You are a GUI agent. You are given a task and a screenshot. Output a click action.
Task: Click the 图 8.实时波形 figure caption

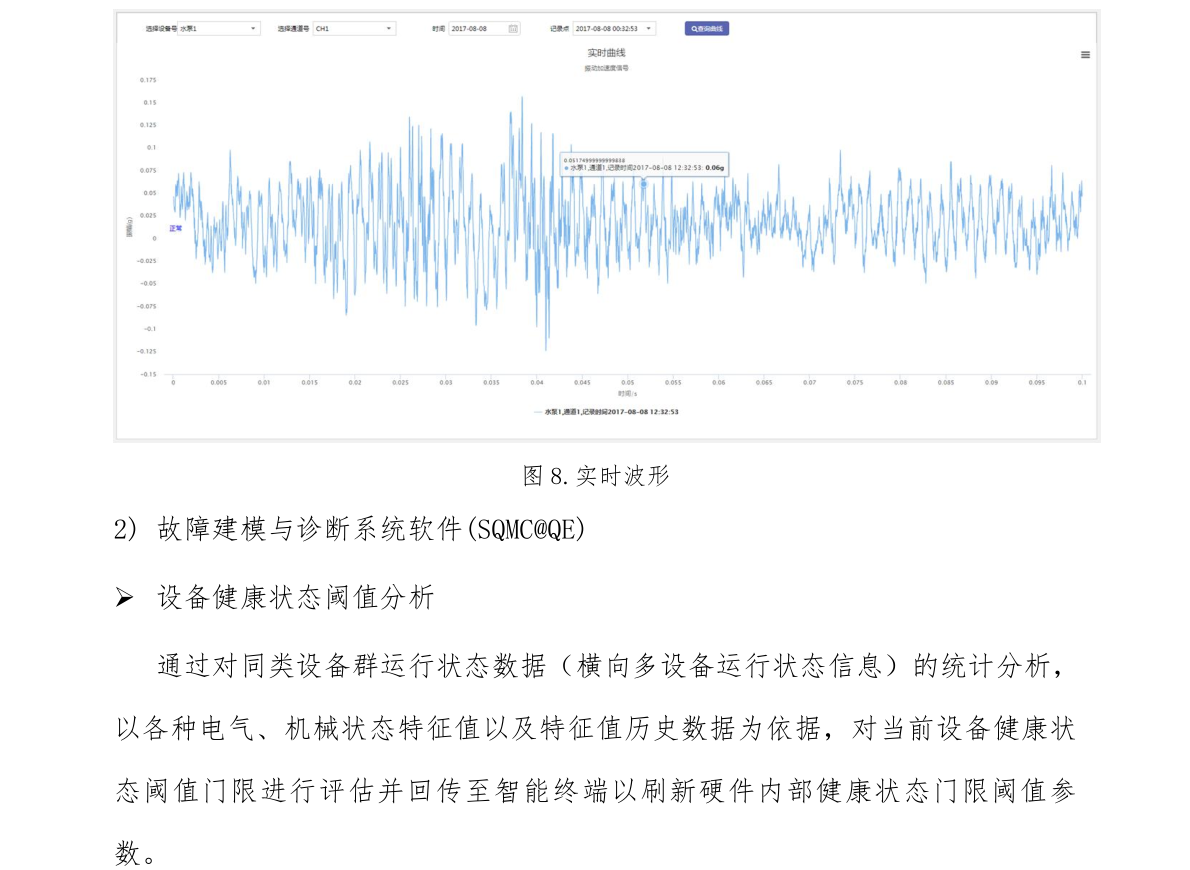click(595, 476)
